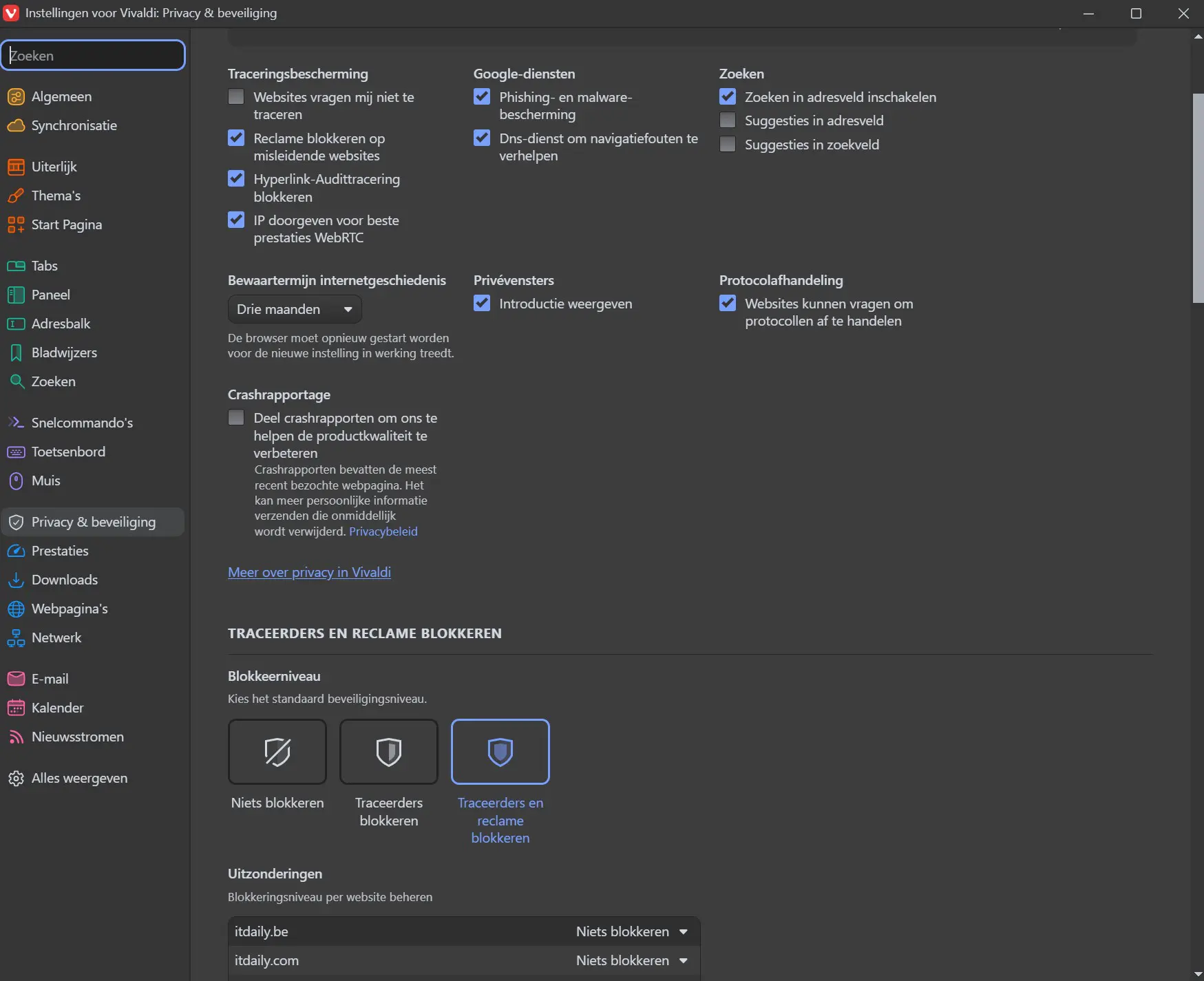Toggle Websites kunnen vragen om protocollen checkbox

click(728, 303)
